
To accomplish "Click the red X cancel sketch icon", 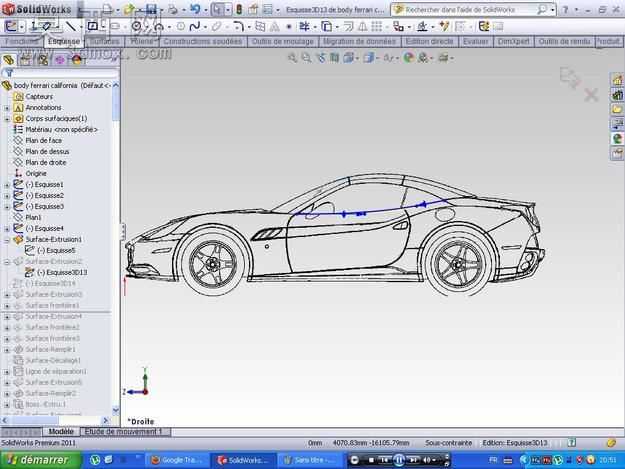I will pos(591,95).
